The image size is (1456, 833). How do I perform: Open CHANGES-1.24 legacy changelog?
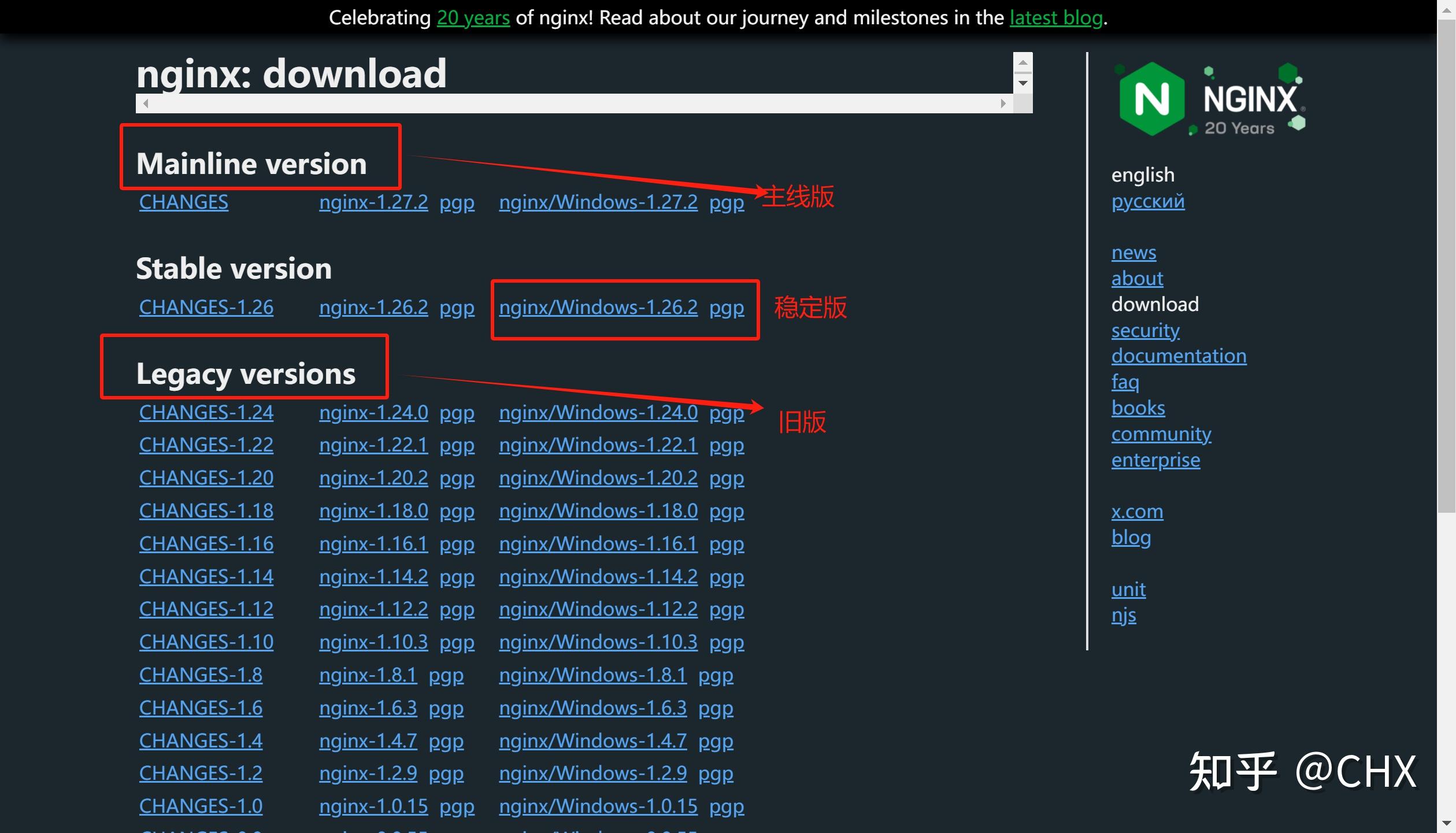206,412
